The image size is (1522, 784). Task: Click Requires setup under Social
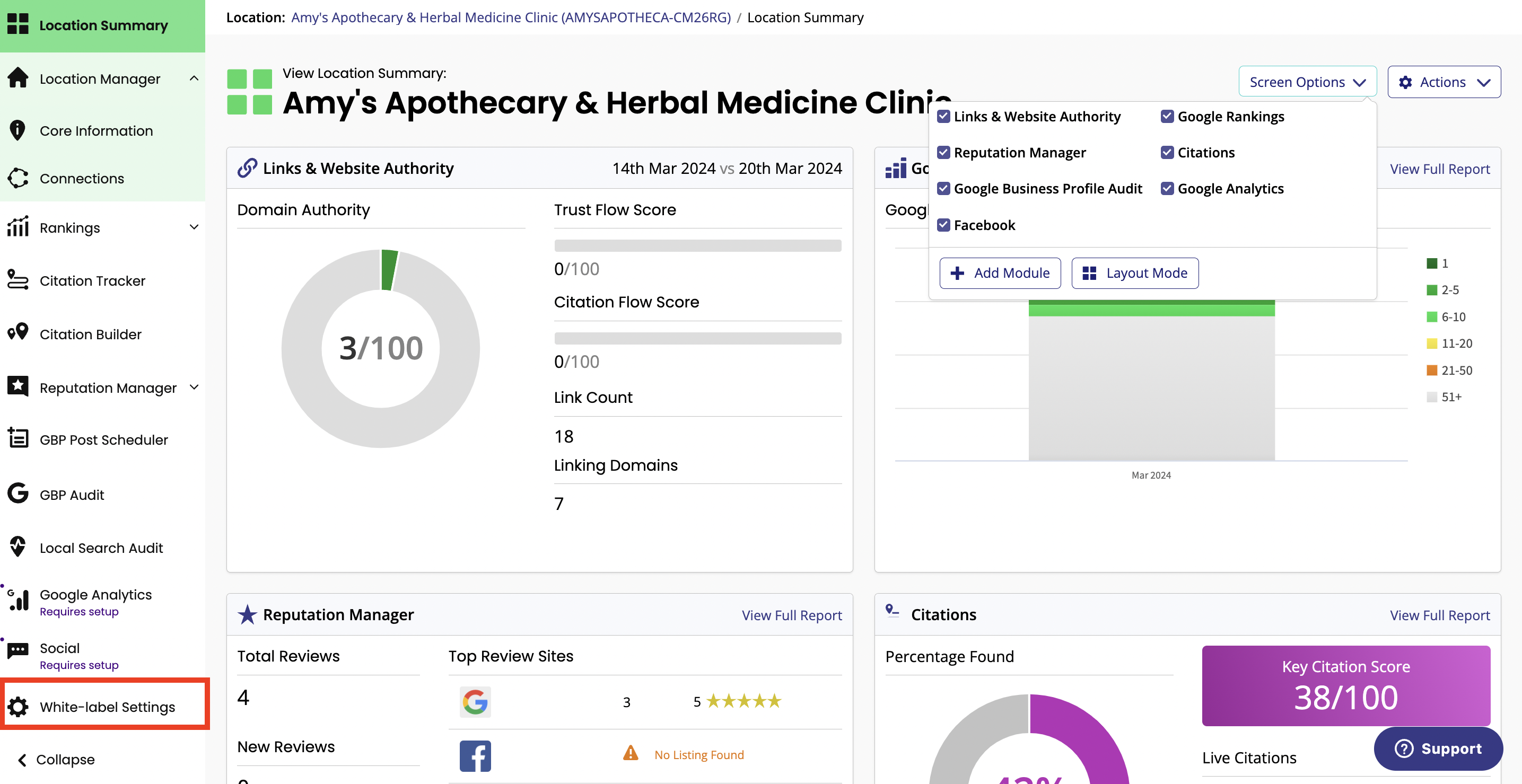(x=79, y=665)
